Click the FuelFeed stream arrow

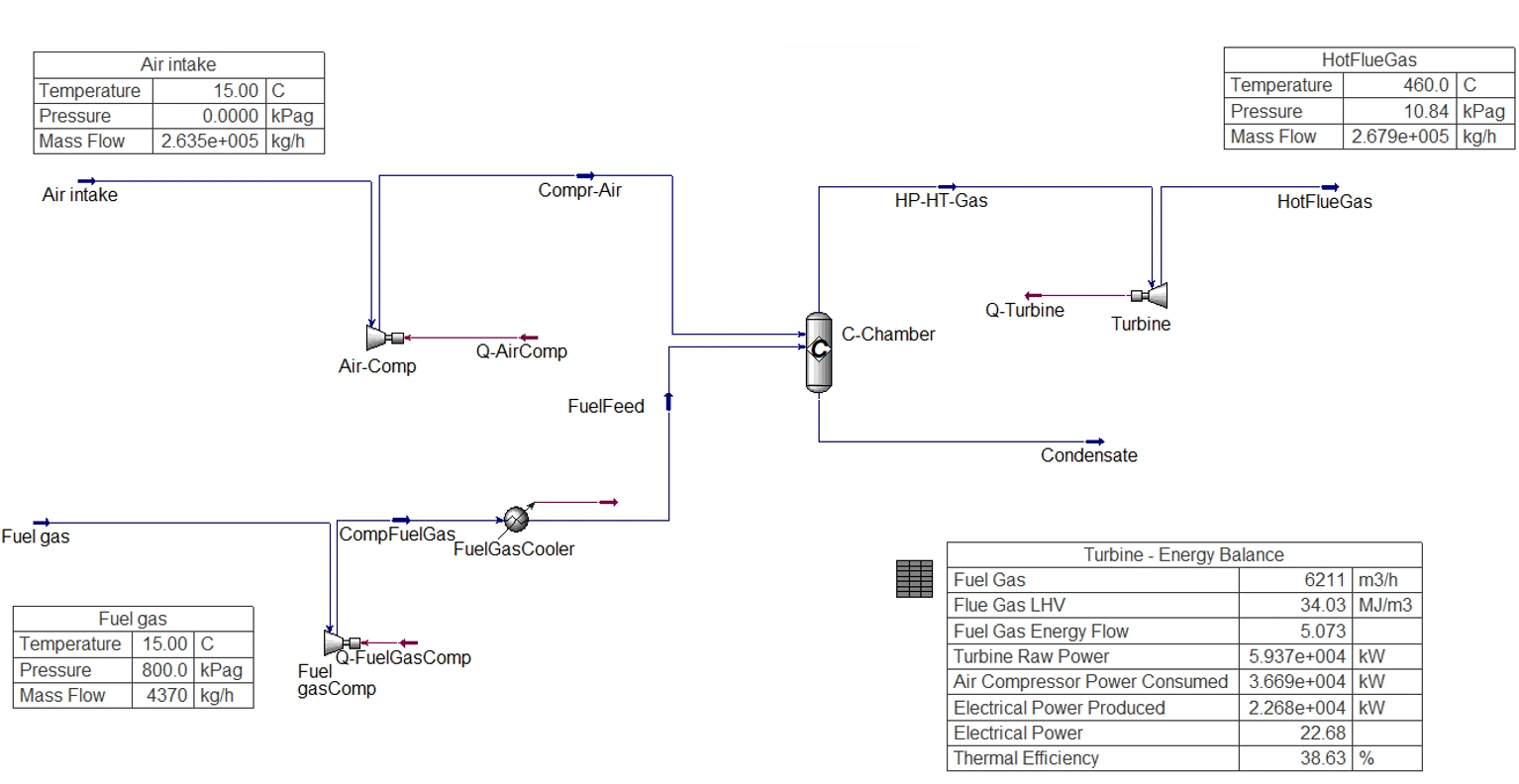(x=668, y=401)
